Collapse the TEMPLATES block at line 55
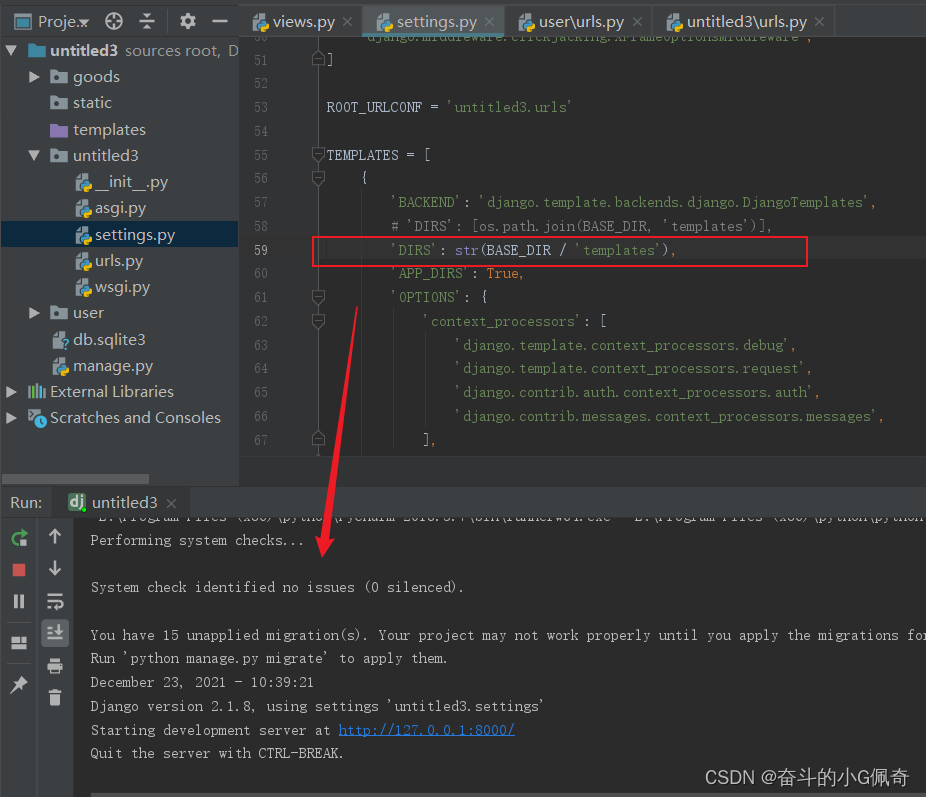 [319, 155]
